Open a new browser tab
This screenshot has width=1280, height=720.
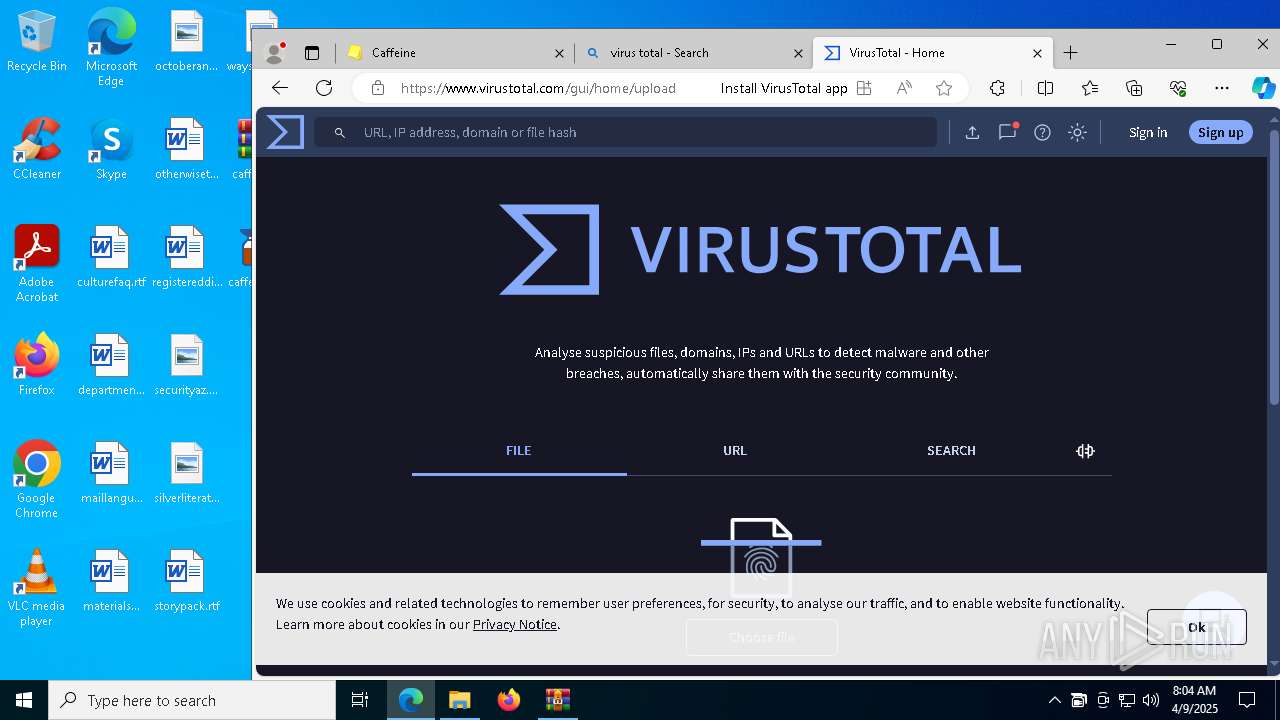pos(1071,53)
